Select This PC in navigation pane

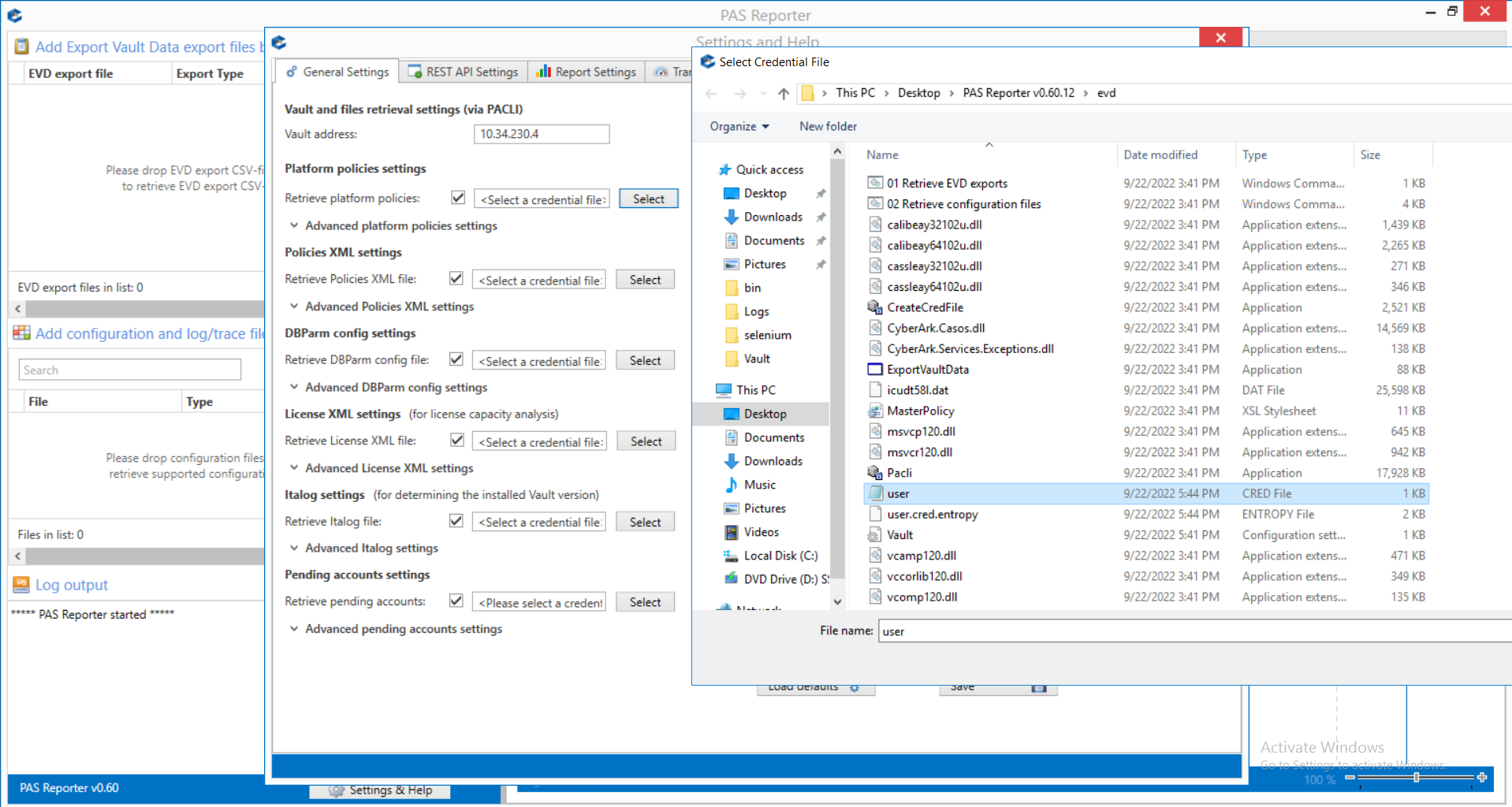[755, 390]
